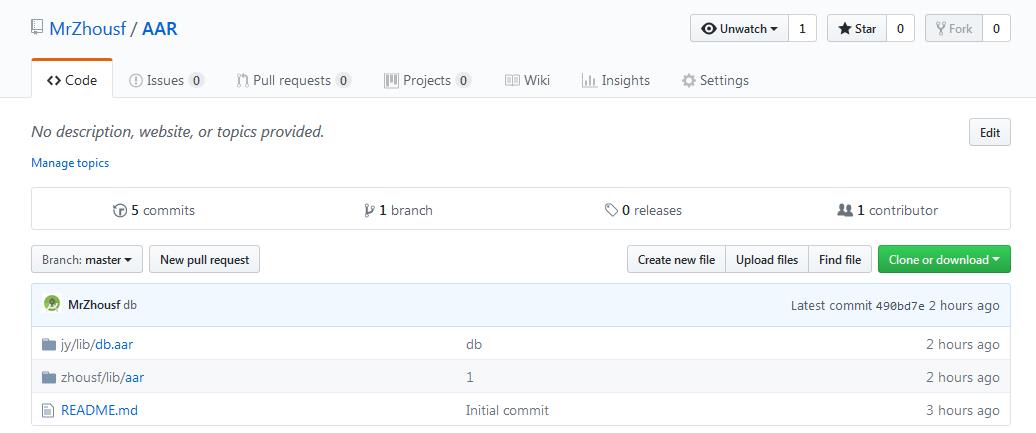Image resolution: width=1036 pixels, height=433 pixels.
Task: Open the db commit message in jy row
Action: point(474,344)
